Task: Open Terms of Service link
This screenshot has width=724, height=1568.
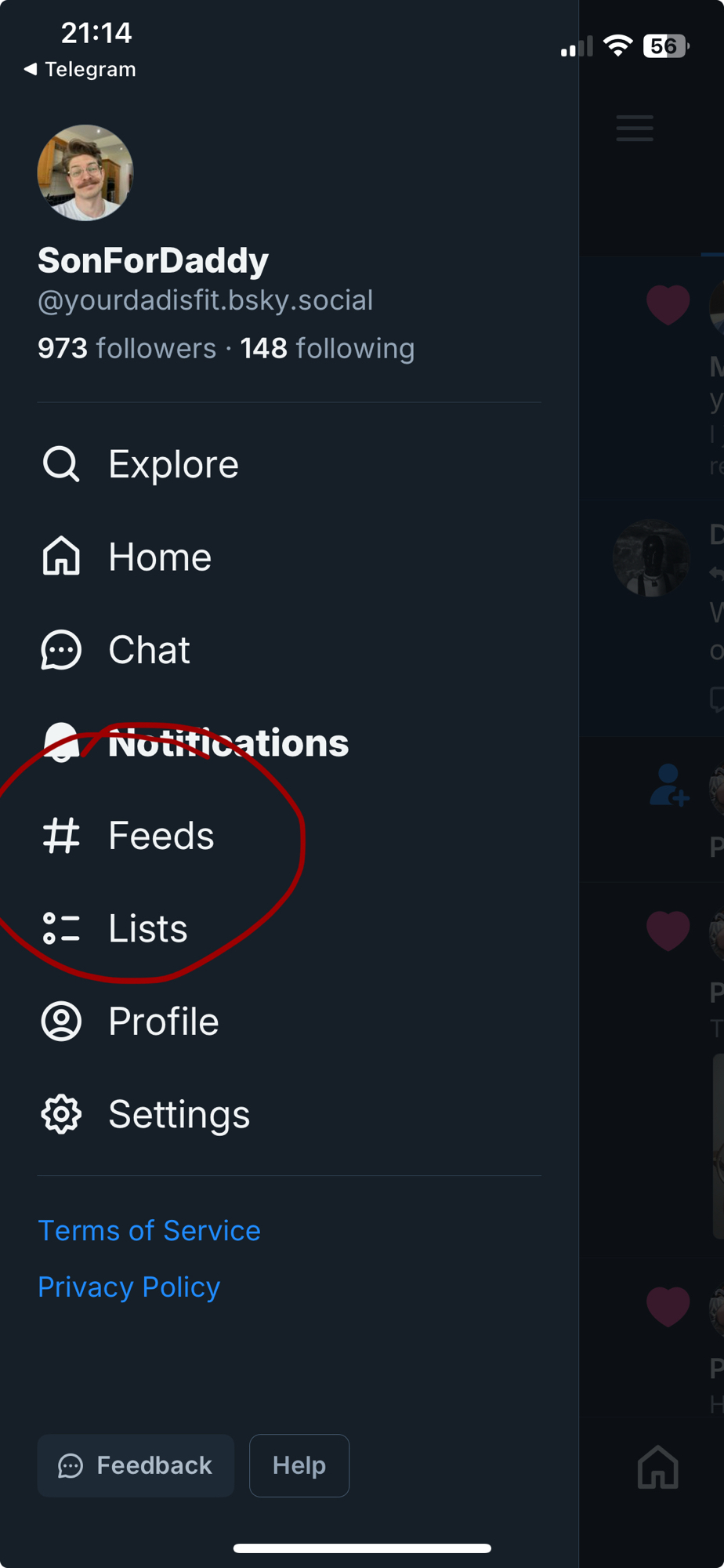Action: tap(149, 1230)
